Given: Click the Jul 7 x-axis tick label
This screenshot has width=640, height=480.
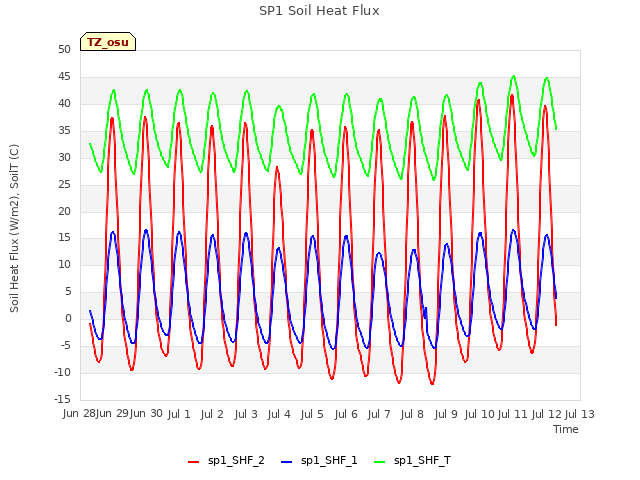Looking at the screenshot, I should coord(379,414).
